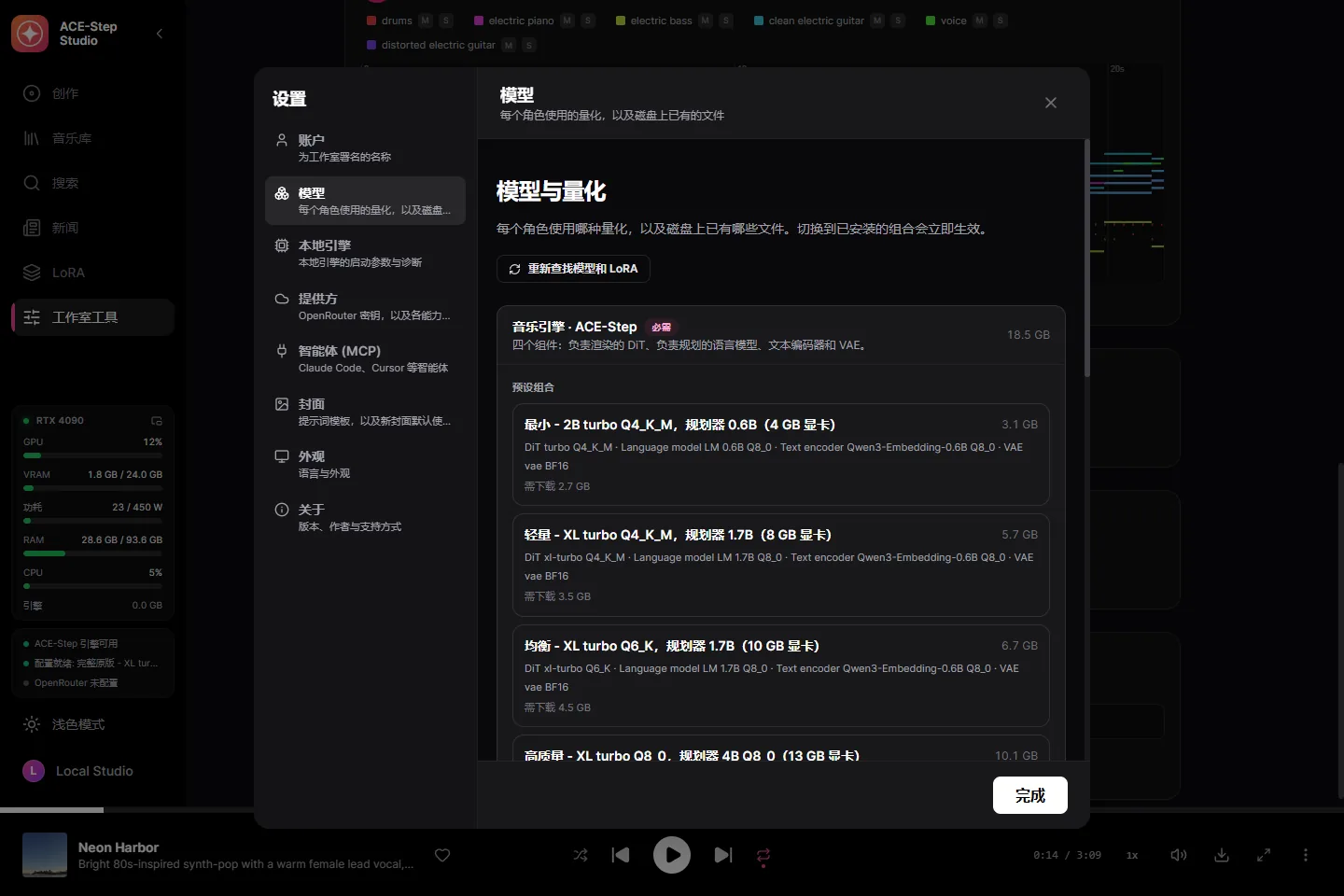Click the Neon Harbor album thumbnail
1344x896 pixels.
pos(45,855)
